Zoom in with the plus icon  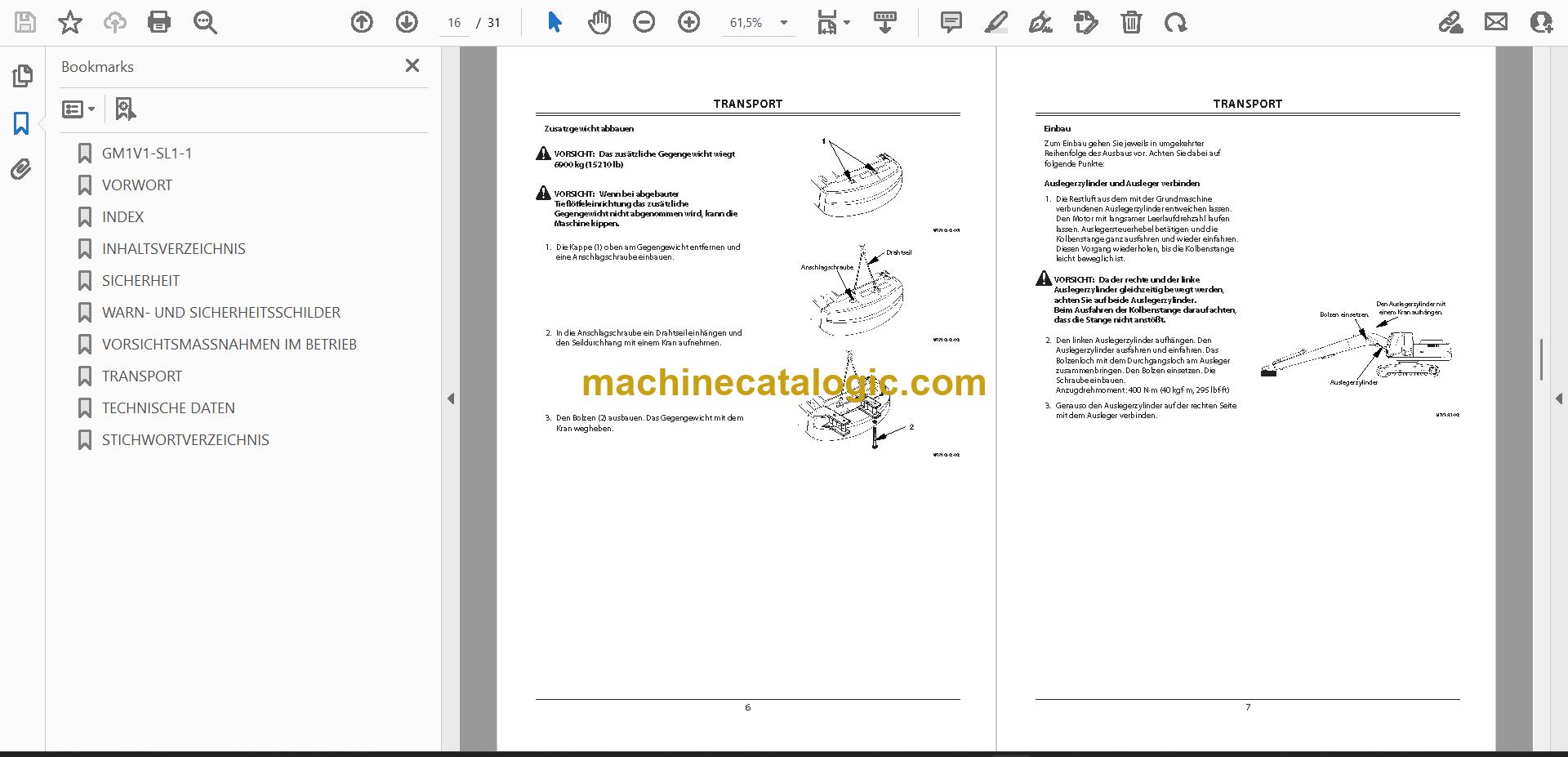coord(689,22)
